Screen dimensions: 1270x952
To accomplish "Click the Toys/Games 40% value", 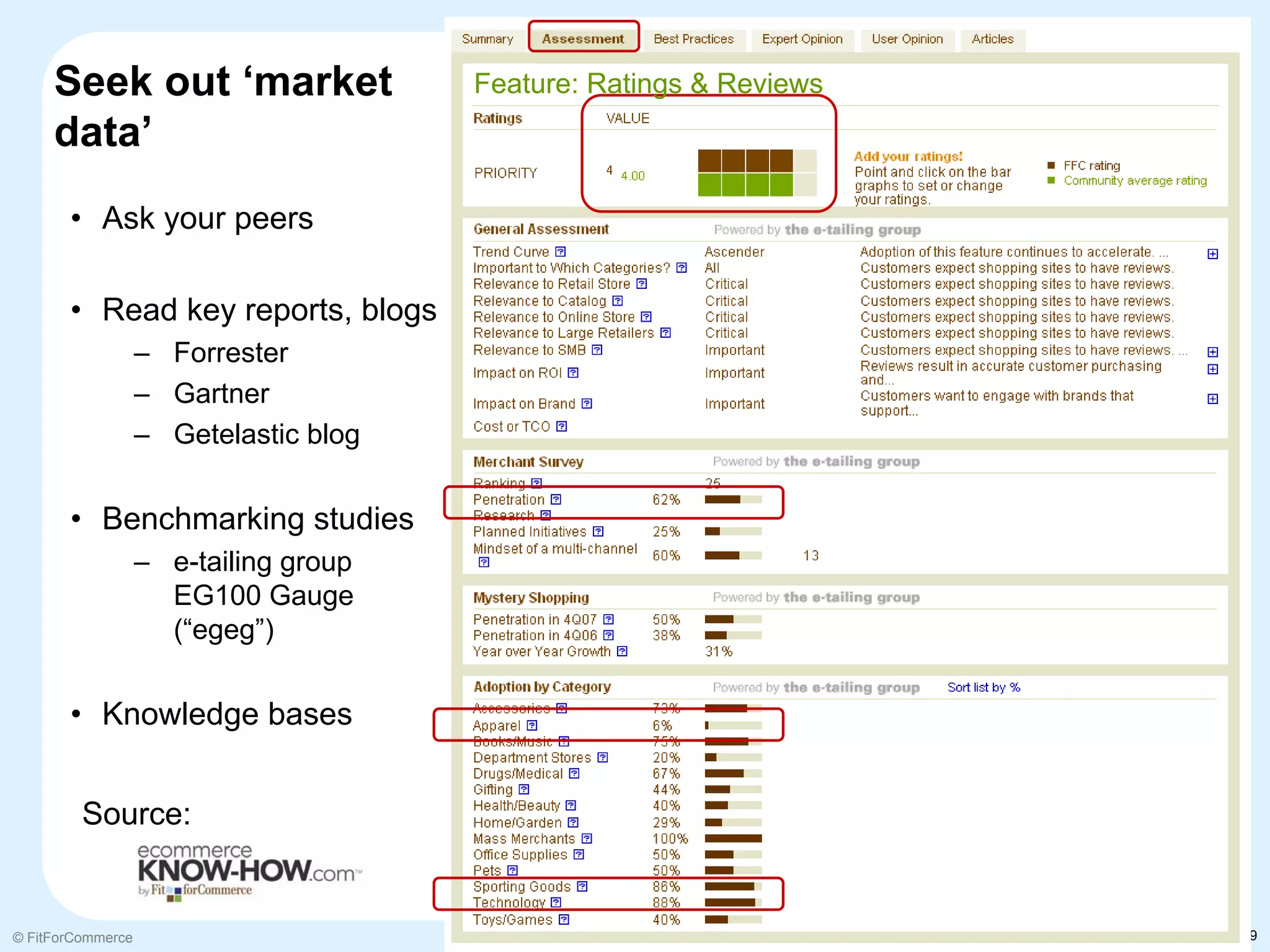I will tap(666, 920).
